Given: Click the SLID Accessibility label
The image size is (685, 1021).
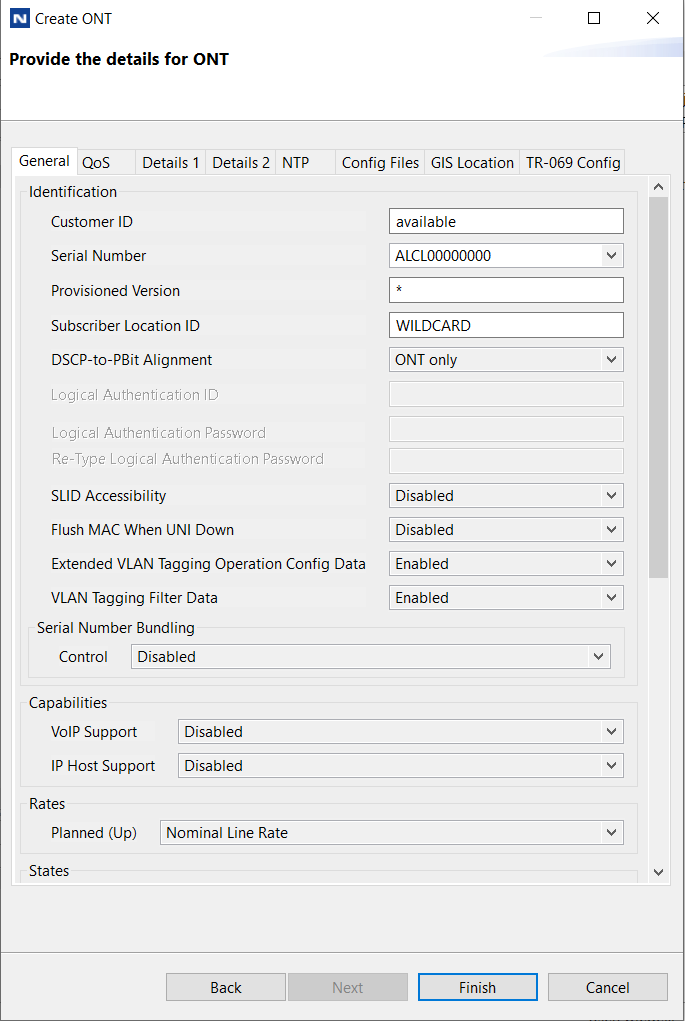Looking at the screenshot, I should point(108,496).
